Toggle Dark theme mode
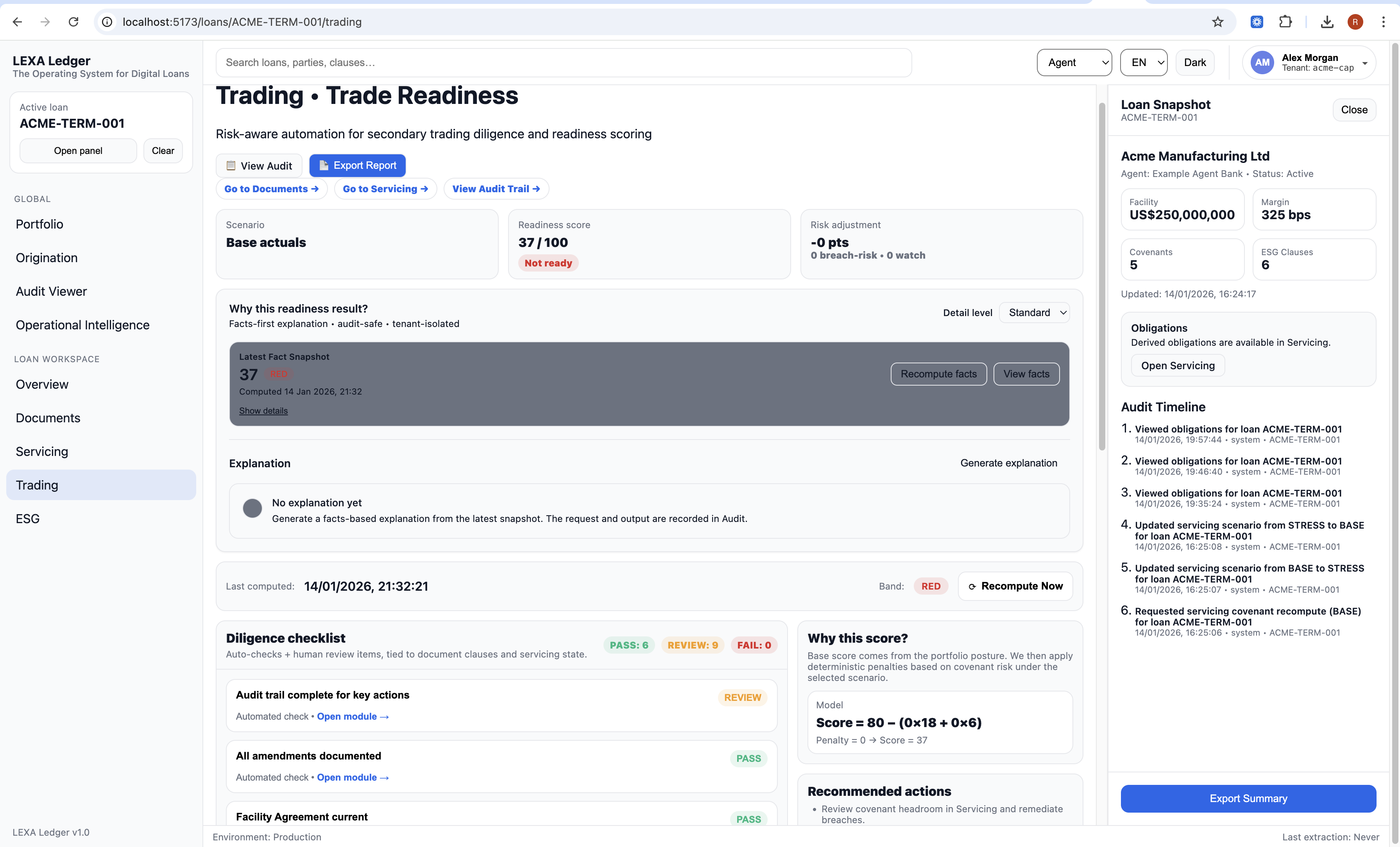Viewport: 1400px width, 847px height. tap(1194, 63)
